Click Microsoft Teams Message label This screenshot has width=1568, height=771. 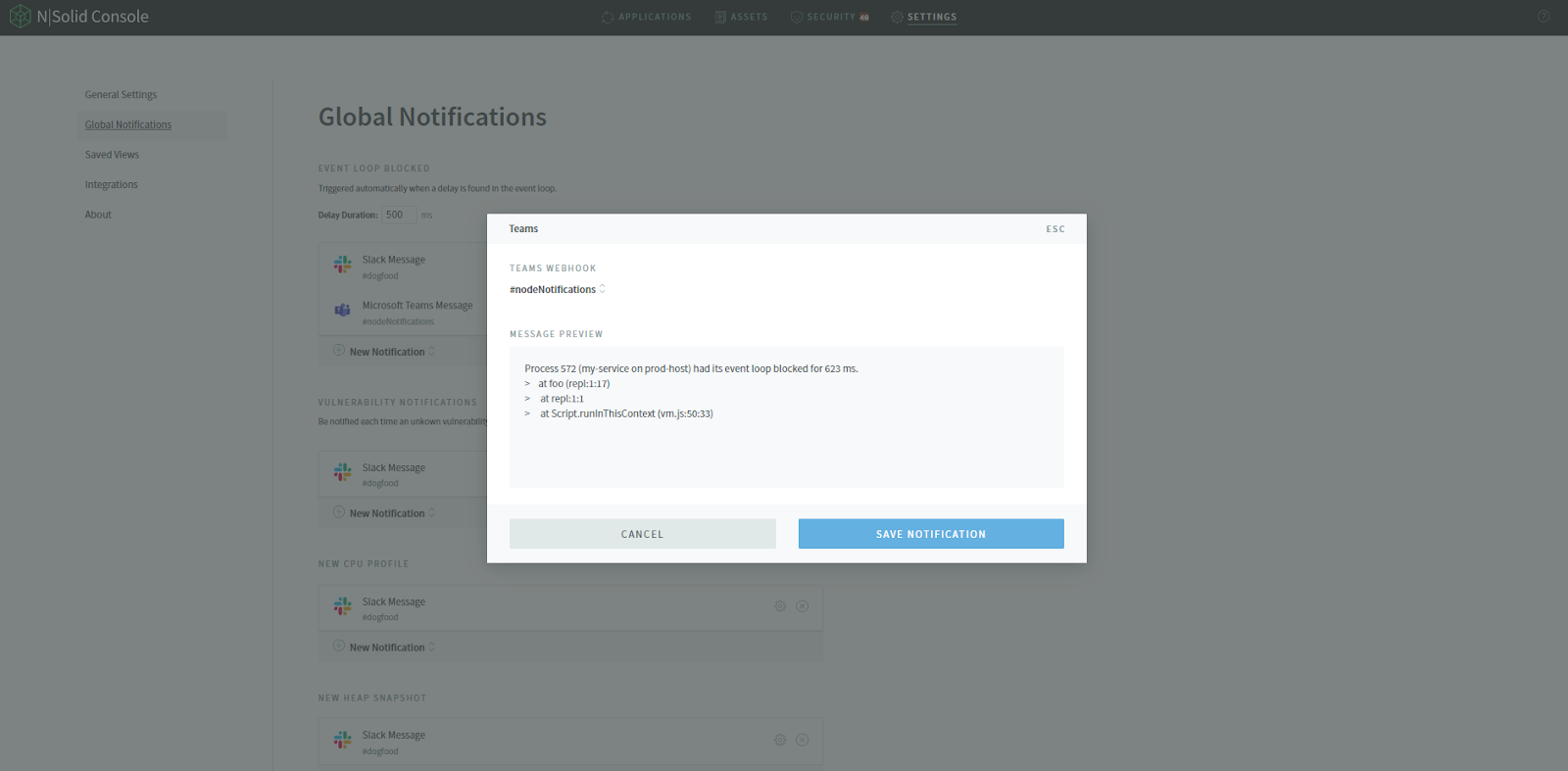tap(417, 306)
